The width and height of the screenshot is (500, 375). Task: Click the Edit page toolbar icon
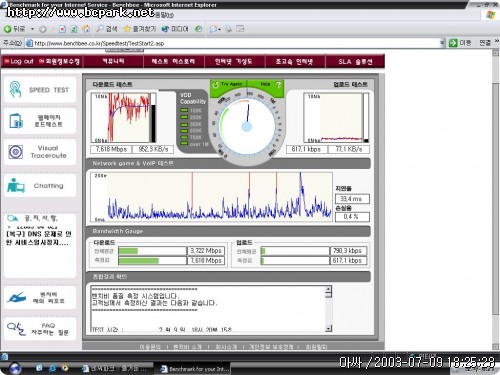point(240,29)
